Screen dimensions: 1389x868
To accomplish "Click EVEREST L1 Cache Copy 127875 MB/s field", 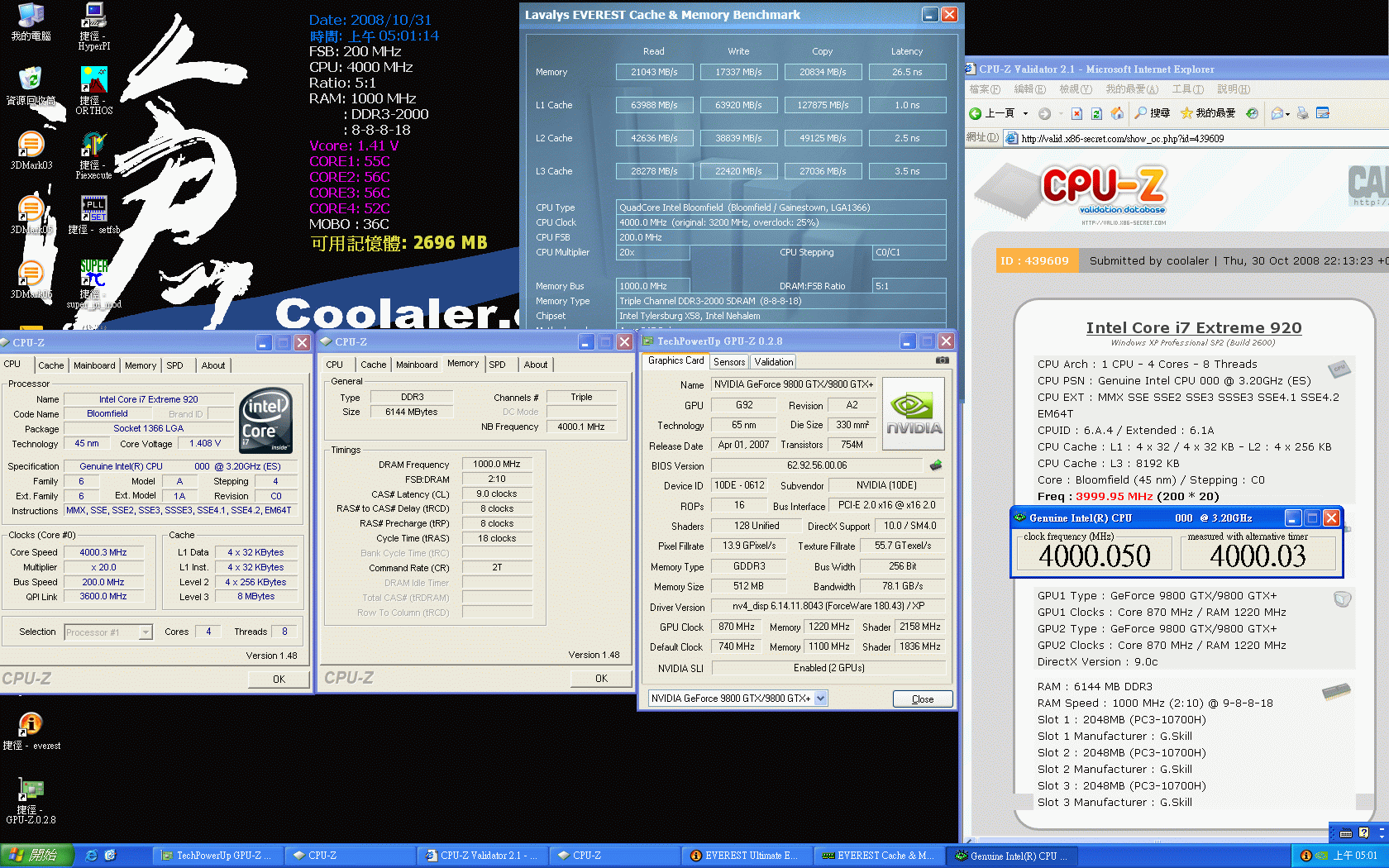I will click(823, 105).
